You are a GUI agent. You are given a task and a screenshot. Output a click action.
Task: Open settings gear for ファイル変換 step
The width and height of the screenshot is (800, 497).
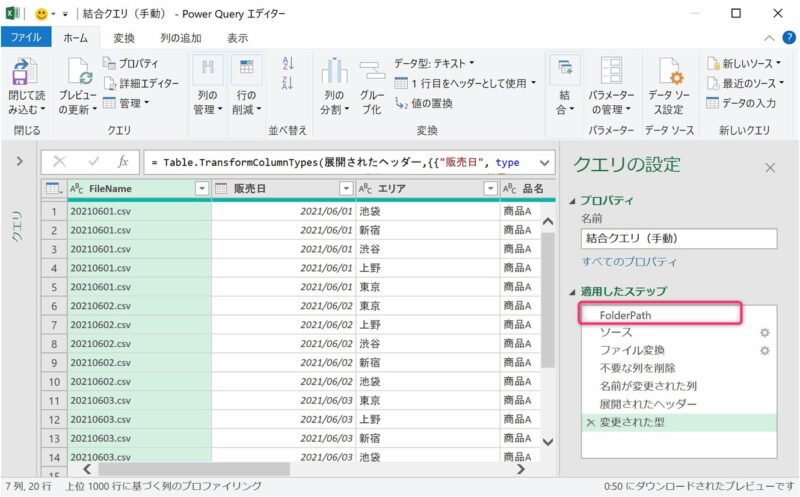[x=764, y=351]
